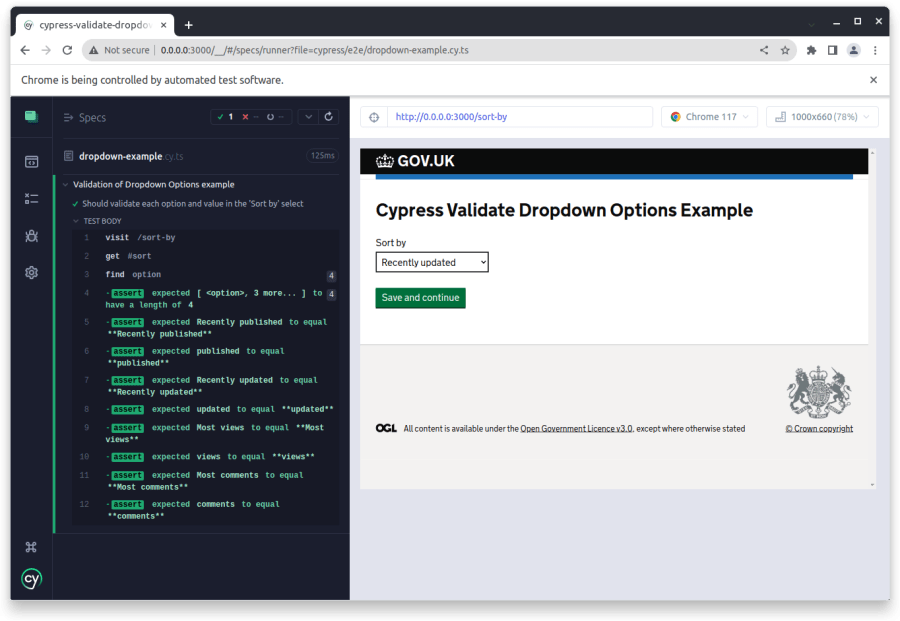Viewport: 900px width, 621px height.
Task: Click the 125ms test duration indicator
Action: pyautogui.click(x=324, y=156)
